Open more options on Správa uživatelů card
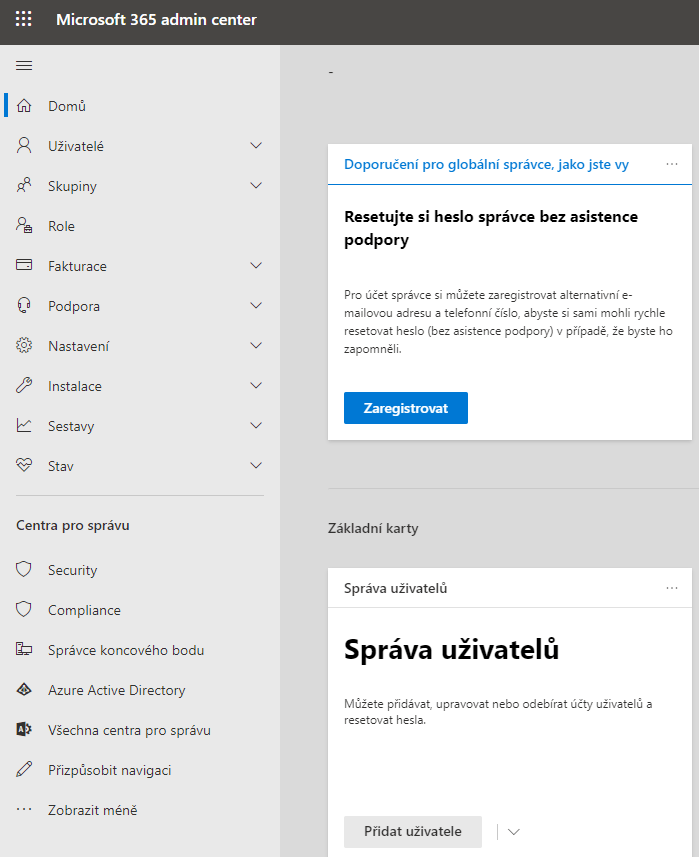Screen dimensions: 699x857 click(x=672, y=588)
